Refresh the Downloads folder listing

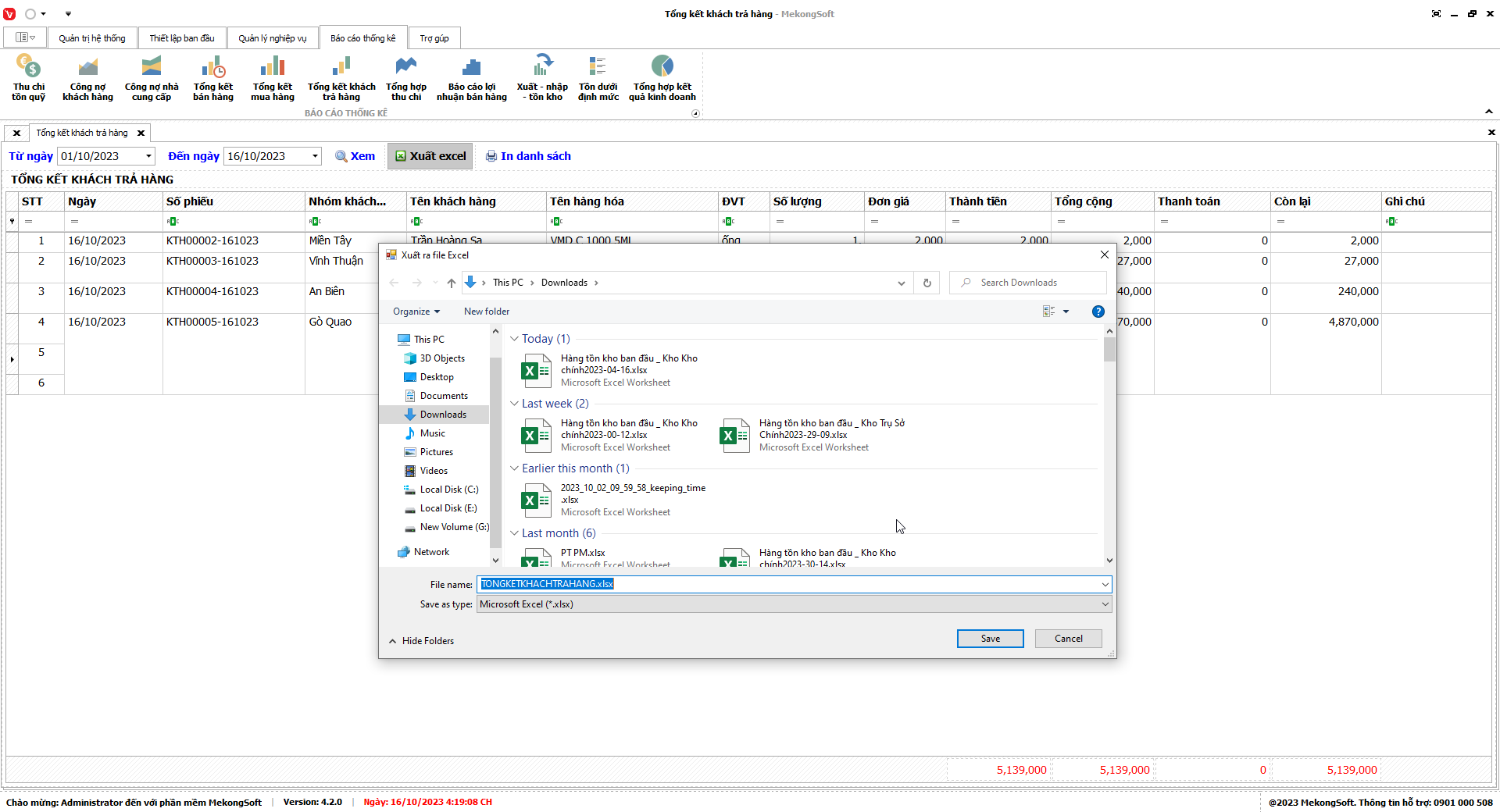click(927, 283)
